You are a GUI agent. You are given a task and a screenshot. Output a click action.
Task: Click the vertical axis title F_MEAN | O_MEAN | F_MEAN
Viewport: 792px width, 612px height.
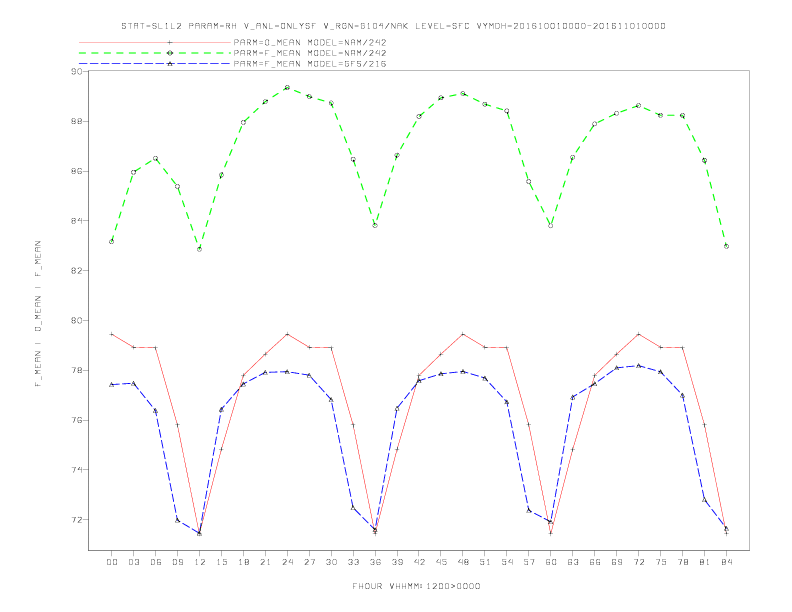pos(38,314)
